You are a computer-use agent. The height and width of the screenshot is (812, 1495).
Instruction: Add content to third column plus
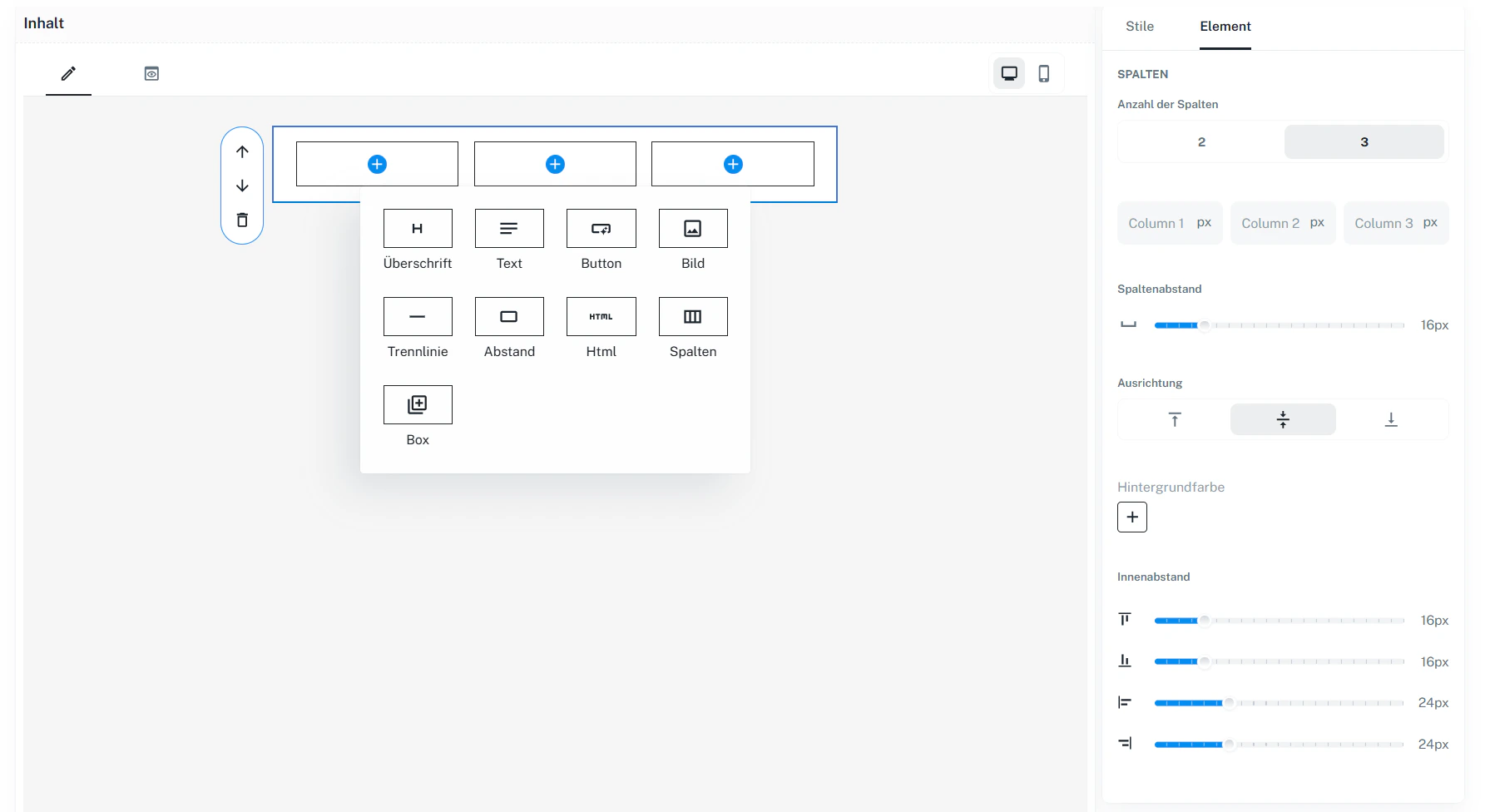[733, 164]
